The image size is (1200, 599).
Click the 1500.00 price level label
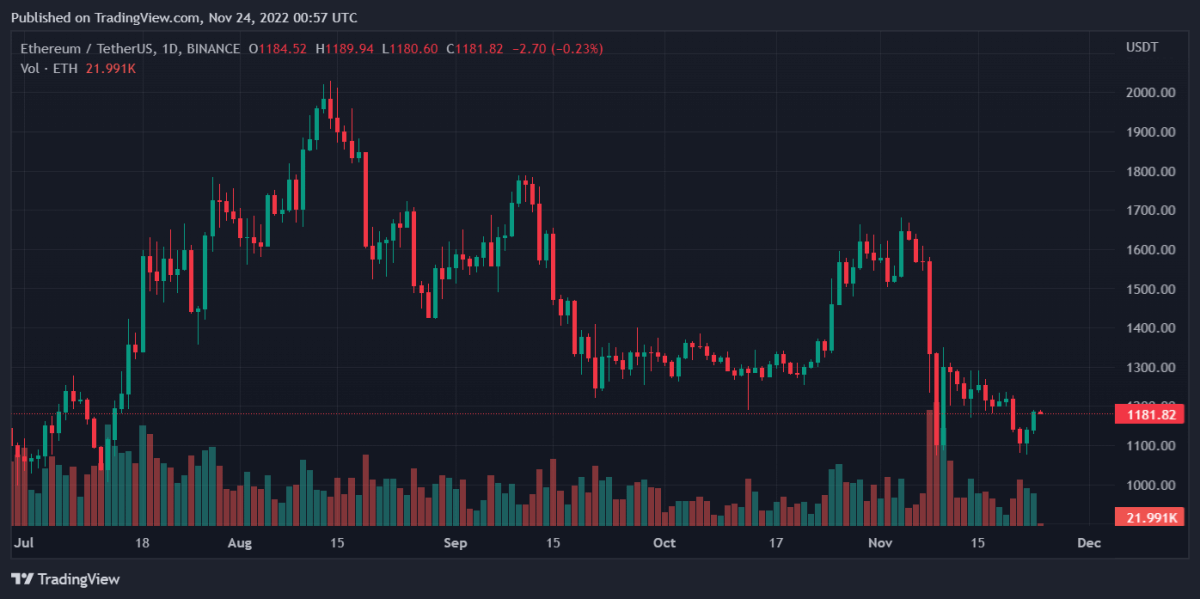click(1149, 289)
